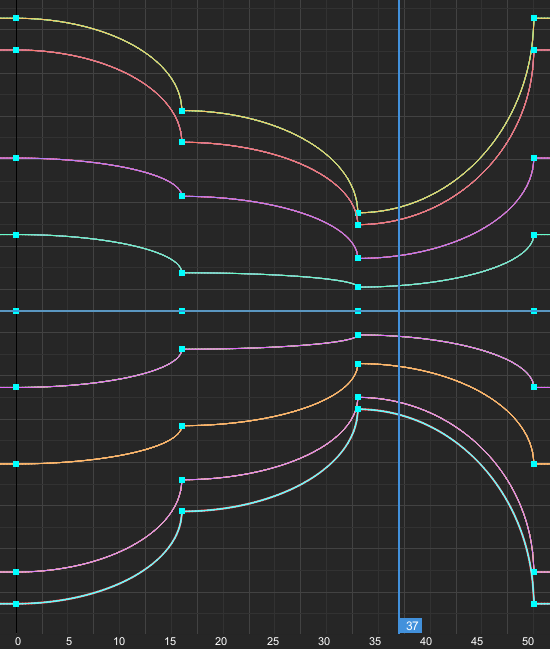This screenshot has width=550, height=649.
Task: Click frame number 20 on the ruler
Action: pyautogui.click(x=221, y=641)
